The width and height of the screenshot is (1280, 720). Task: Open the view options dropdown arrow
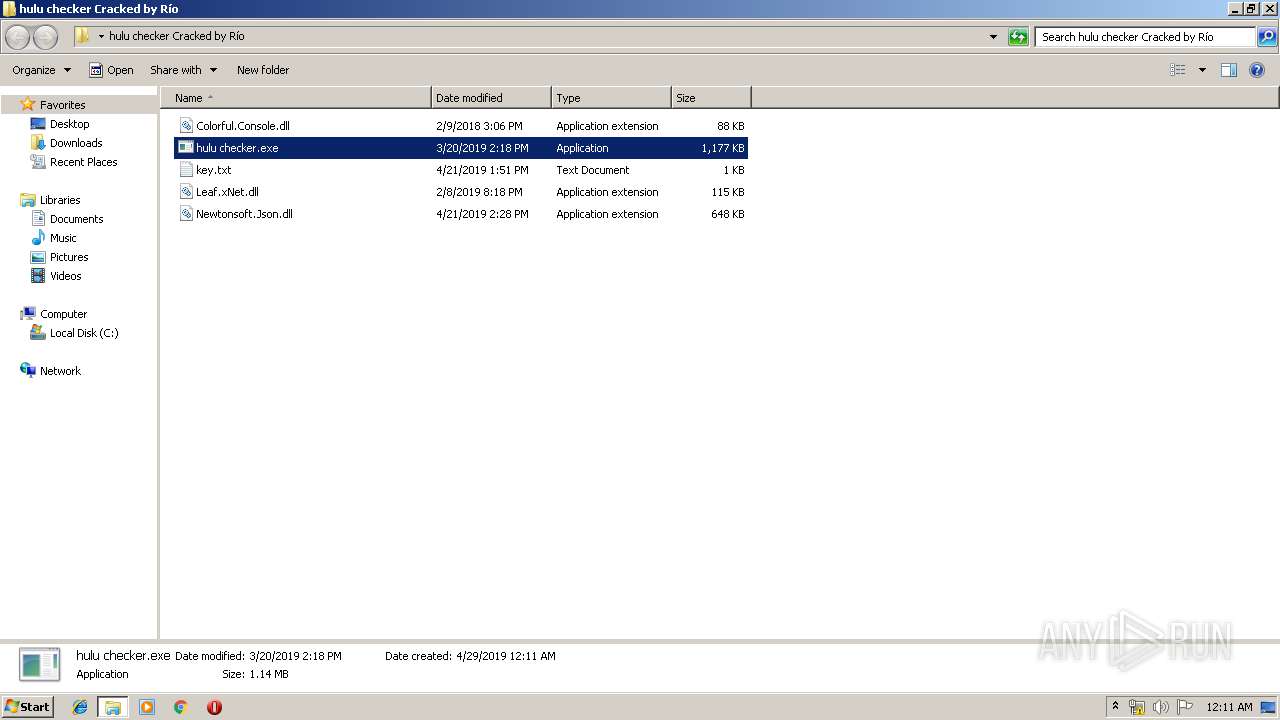pos(1202,70)
